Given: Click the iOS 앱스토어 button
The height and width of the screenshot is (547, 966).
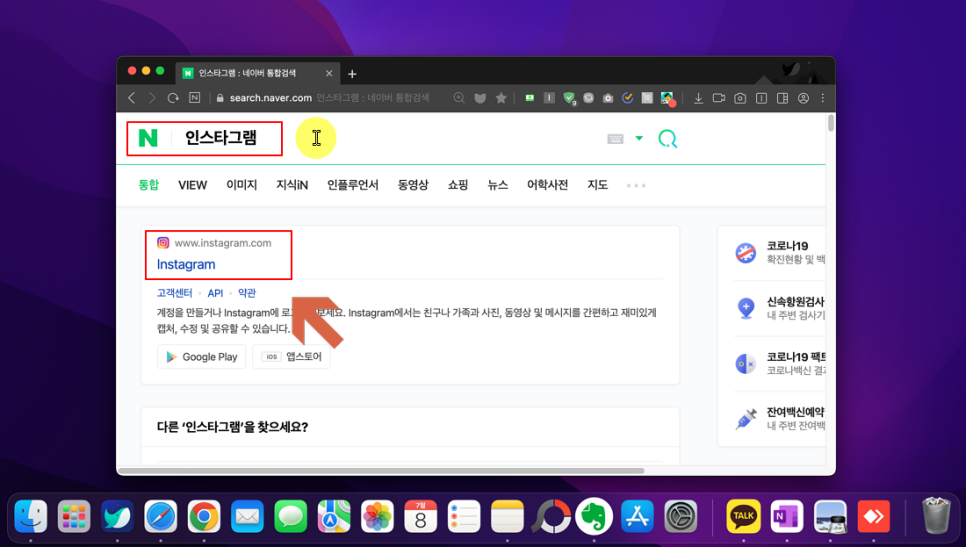Looking at the screenshot, I should pos(291,357).
